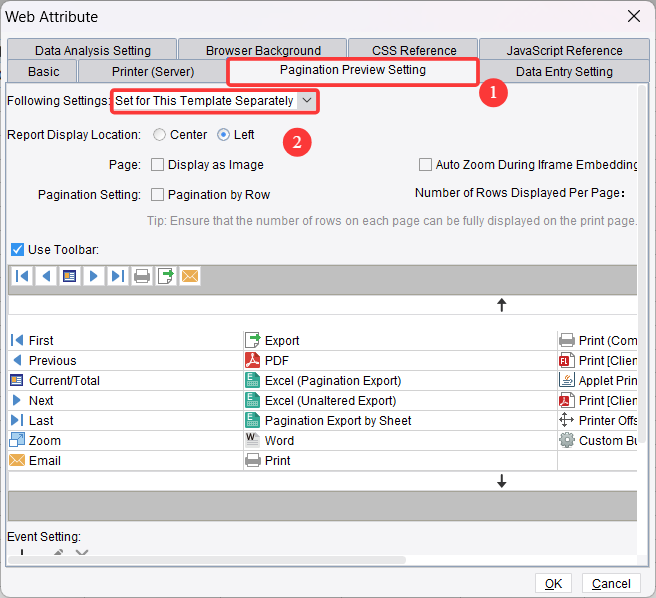Switch to the JavaScript Reference tab

pos(564,50)
